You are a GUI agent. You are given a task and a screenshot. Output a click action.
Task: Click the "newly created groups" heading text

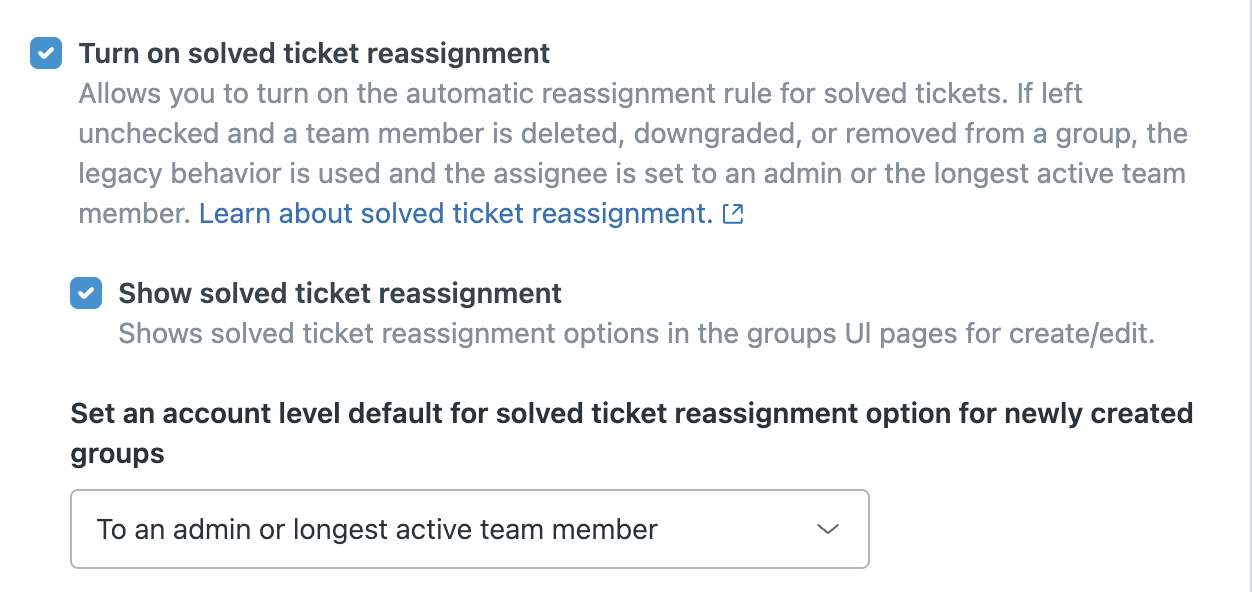631,433
